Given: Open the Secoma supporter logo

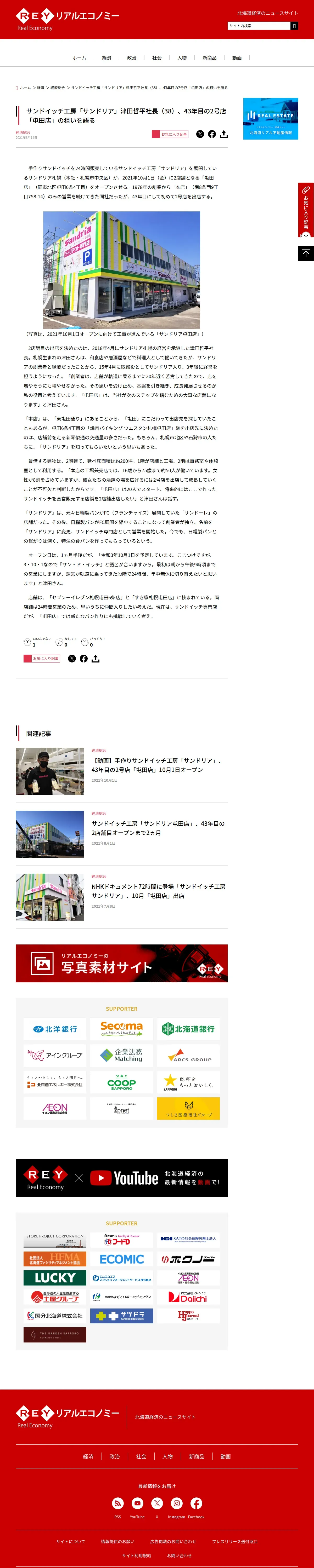Looking at the screenshot, I should click(x=121, y=1029).
